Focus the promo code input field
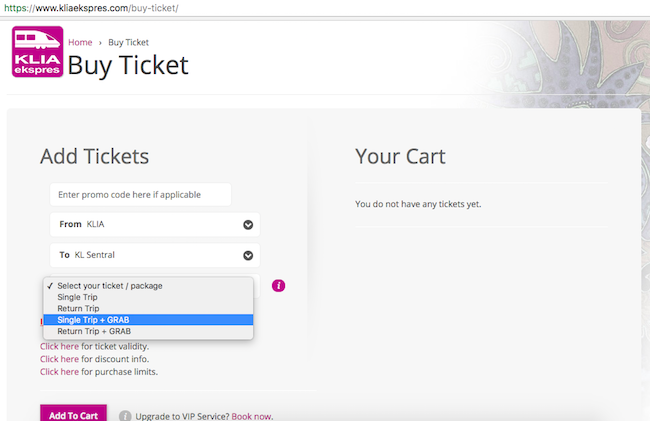Screen dimensions: 650x421 click(140, 194)
